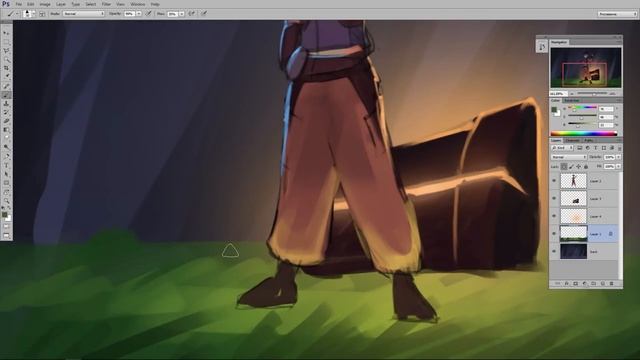Enable pressure for size icon

coord(204,13)
